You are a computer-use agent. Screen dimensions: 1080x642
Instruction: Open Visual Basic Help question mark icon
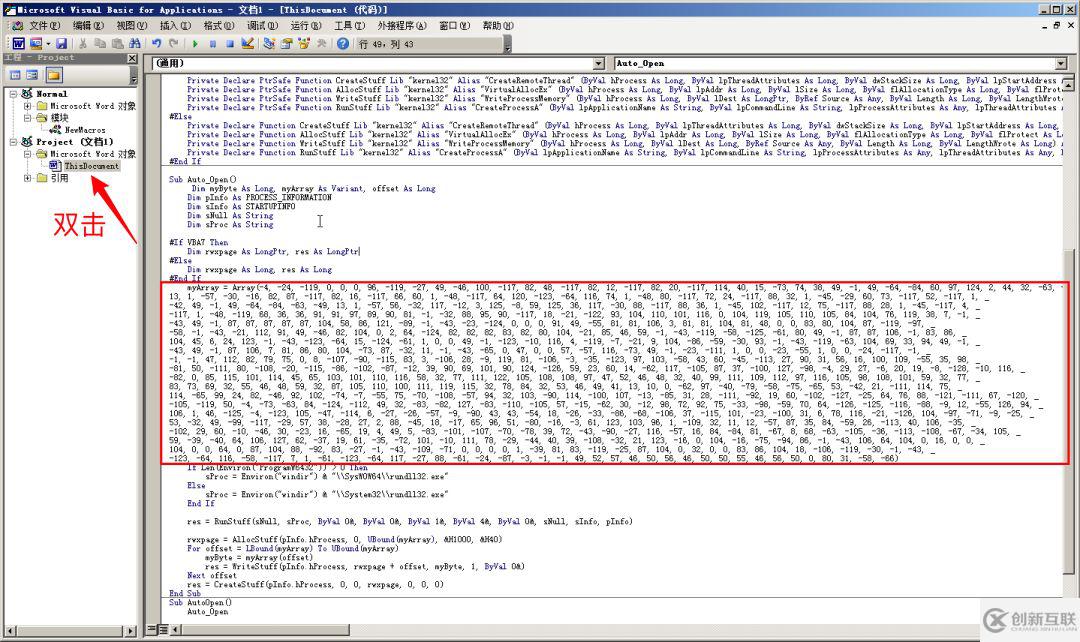tap(343, 43)
